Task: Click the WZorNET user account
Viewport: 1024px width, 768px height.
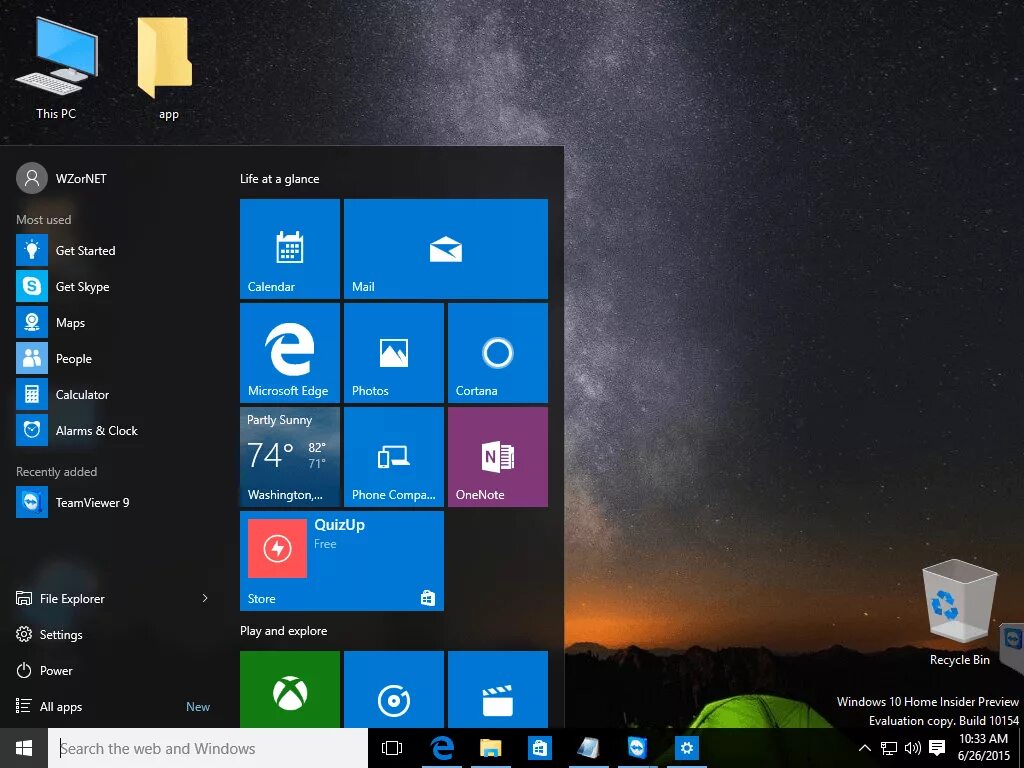Action: click(62, 178)
